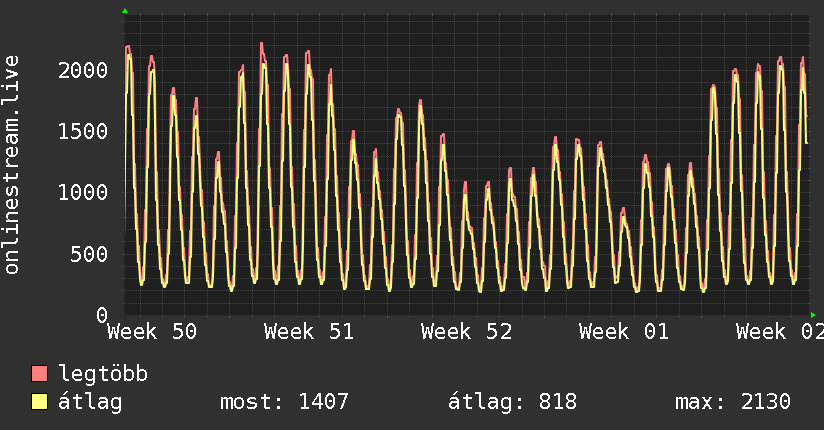Click the onlinestream.live vertical axis title

coord(12,165)
